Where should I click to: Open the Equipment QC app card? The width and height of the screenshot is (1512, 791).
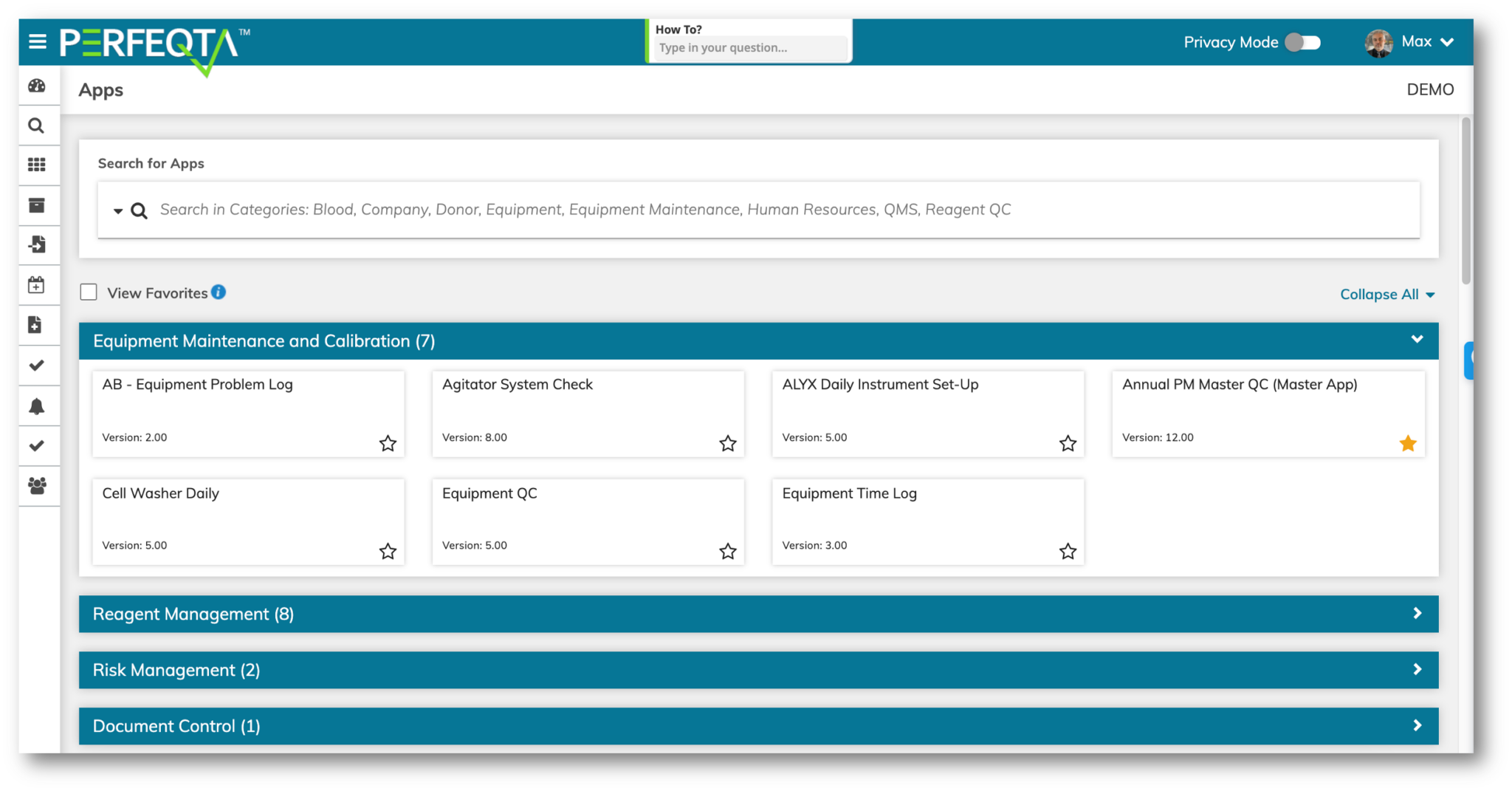coord(588,521)
